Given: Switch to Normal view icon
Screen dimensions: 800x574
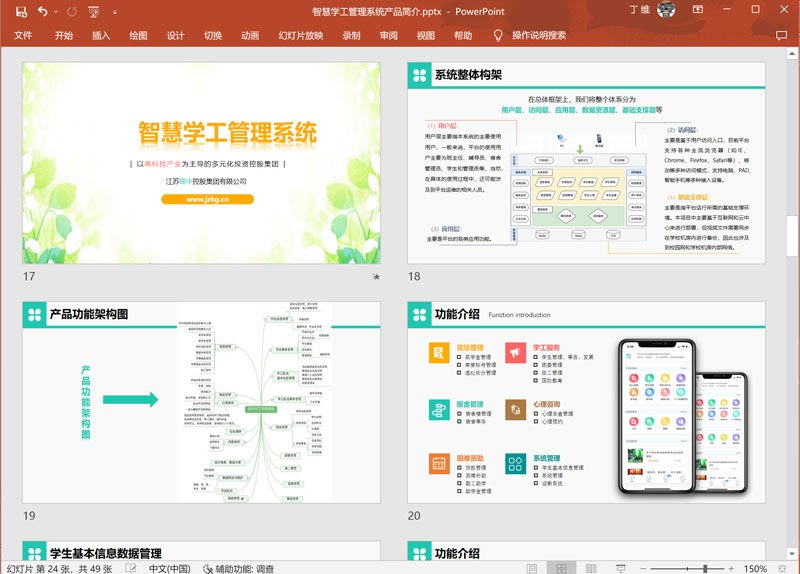Looking at the screenshot, I should pos(532,568).
